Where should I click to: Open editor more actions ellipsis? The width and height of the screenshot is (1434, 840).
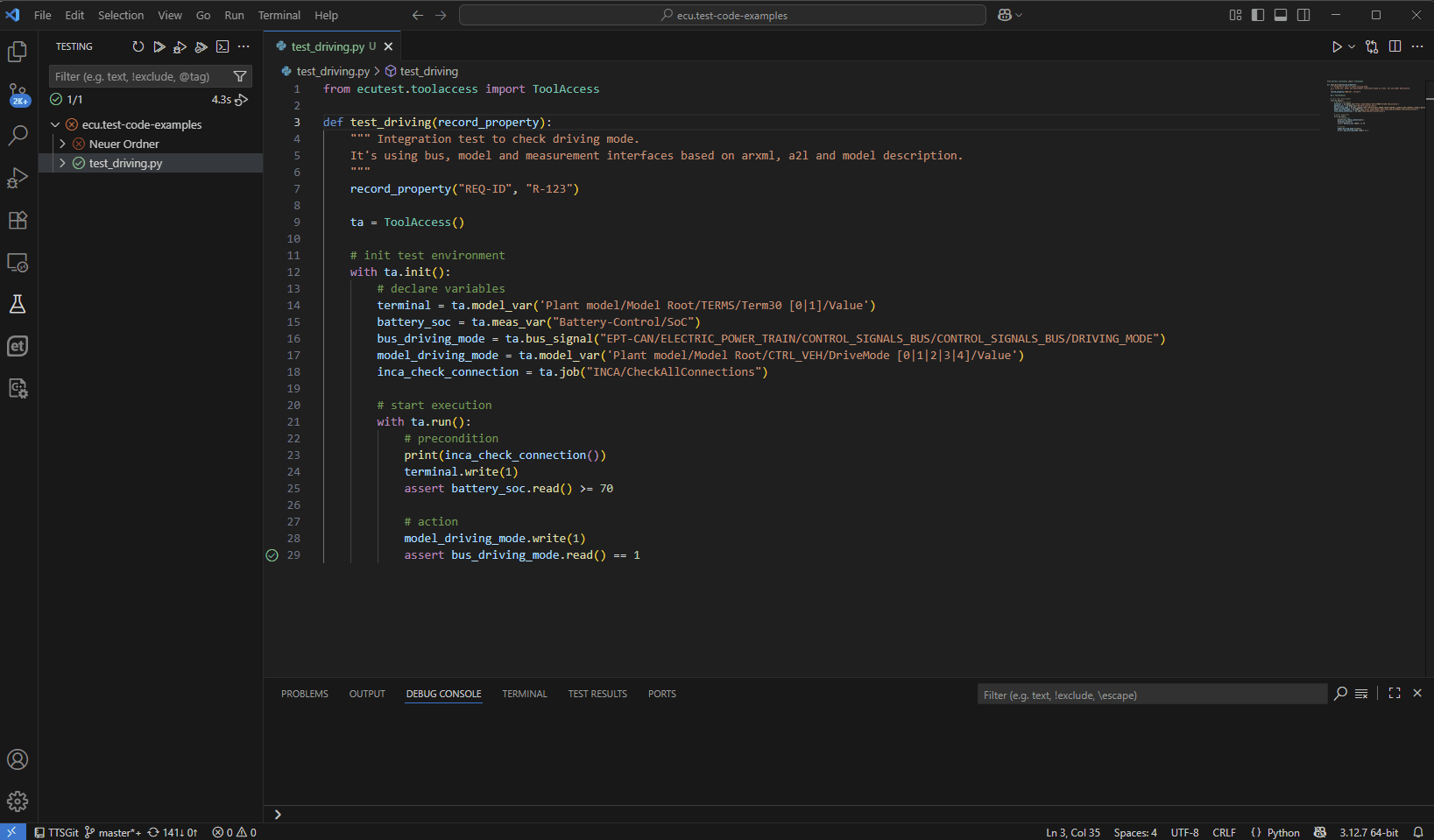(1418, 46)
